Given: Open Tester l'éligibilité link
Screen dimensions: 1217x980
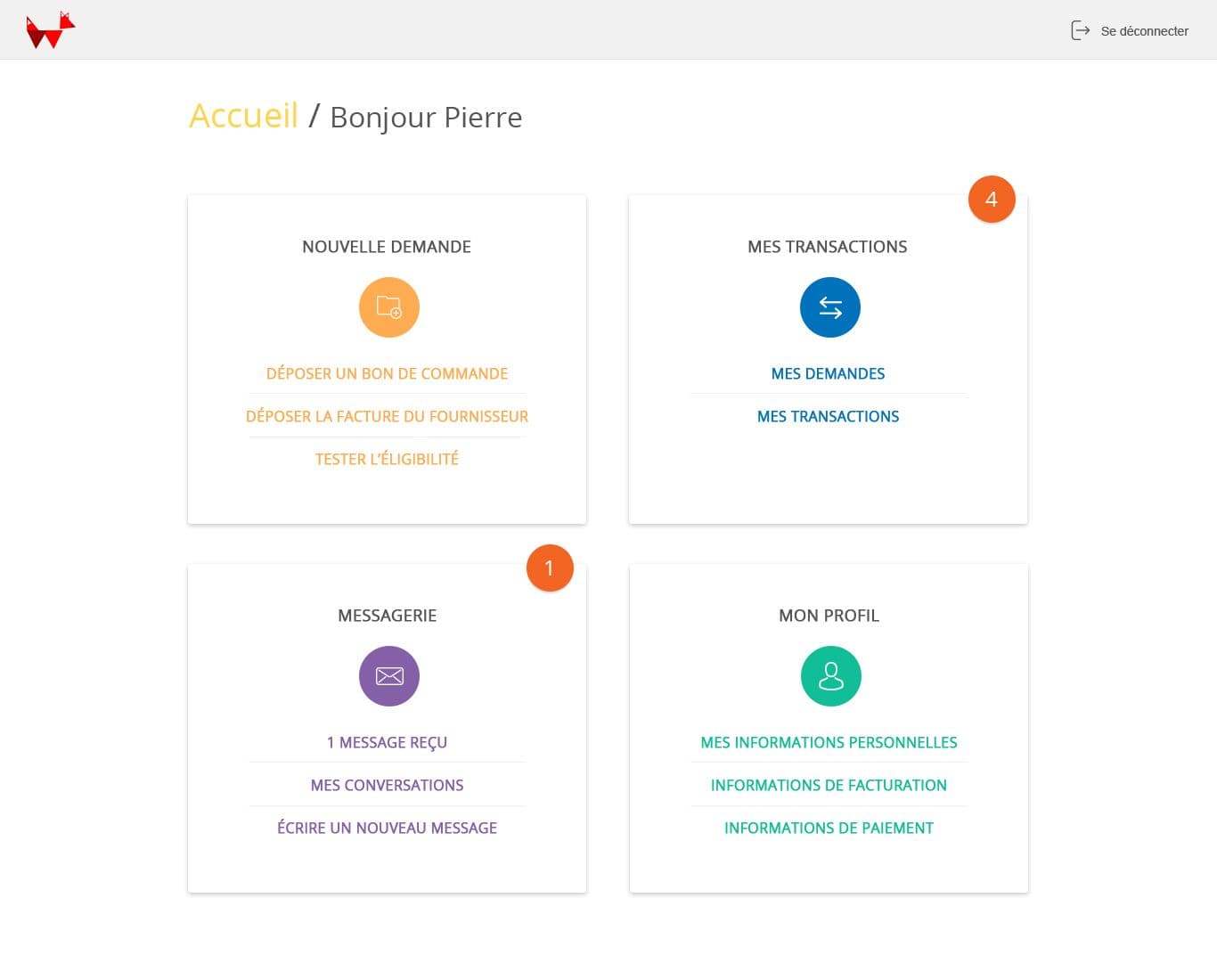Looking at the screenshot, I should pyautogui.click(x=387, y=460).
